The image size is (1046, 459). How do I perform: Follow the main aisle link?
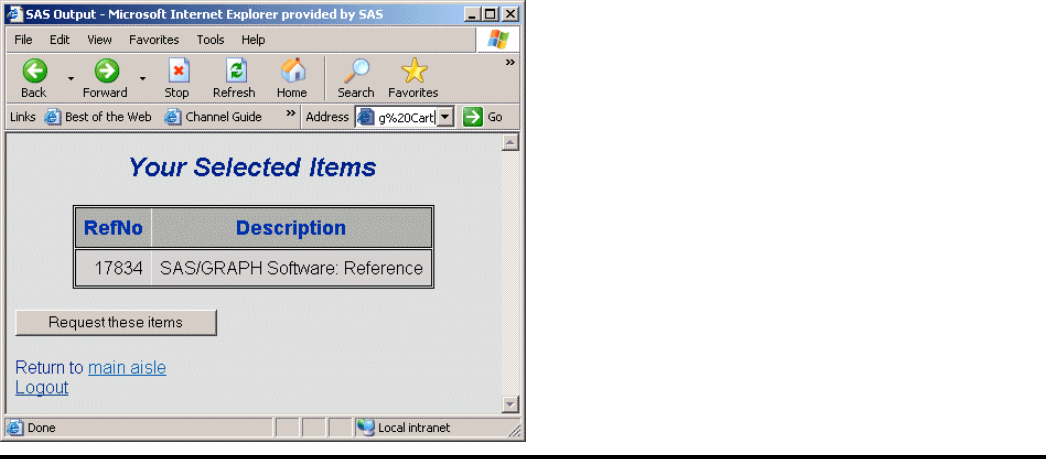(127, 368)
